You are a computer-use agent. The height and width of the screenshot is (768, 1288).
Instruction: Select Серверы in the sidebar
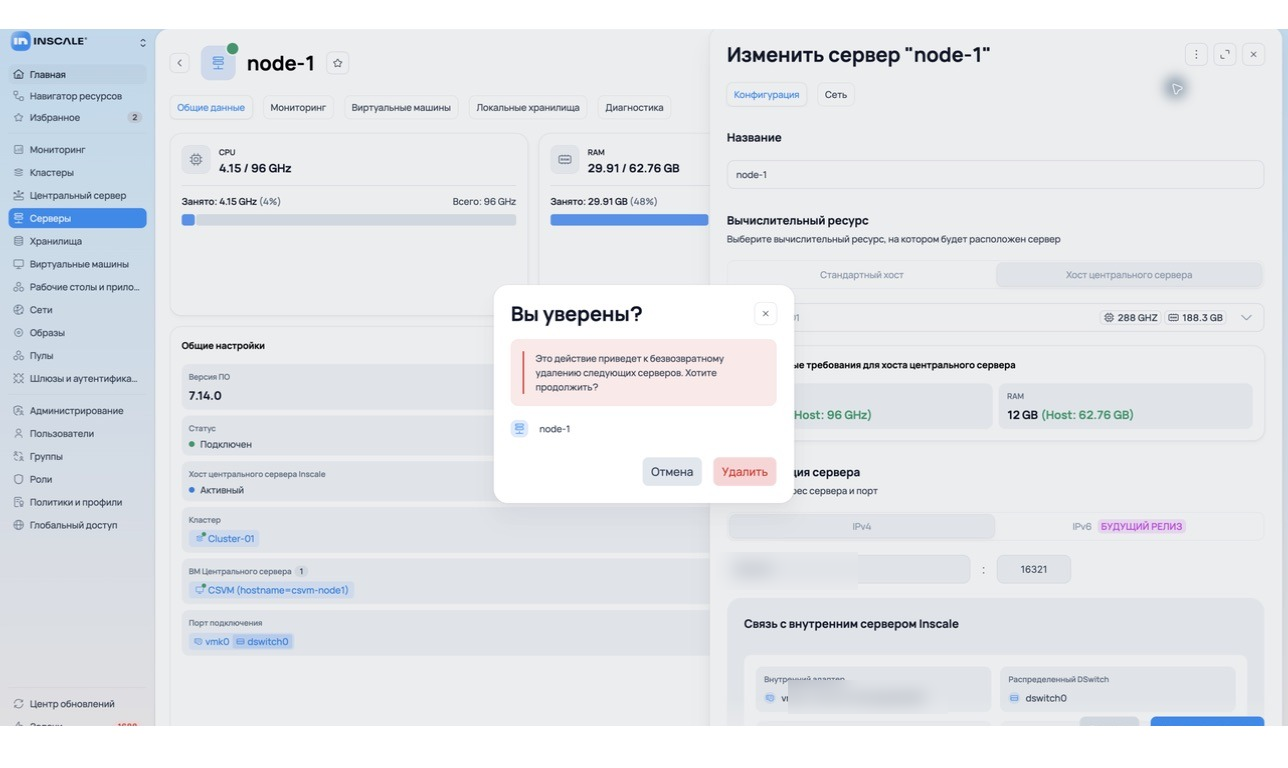pyautogui.click(x=78, y=218)
